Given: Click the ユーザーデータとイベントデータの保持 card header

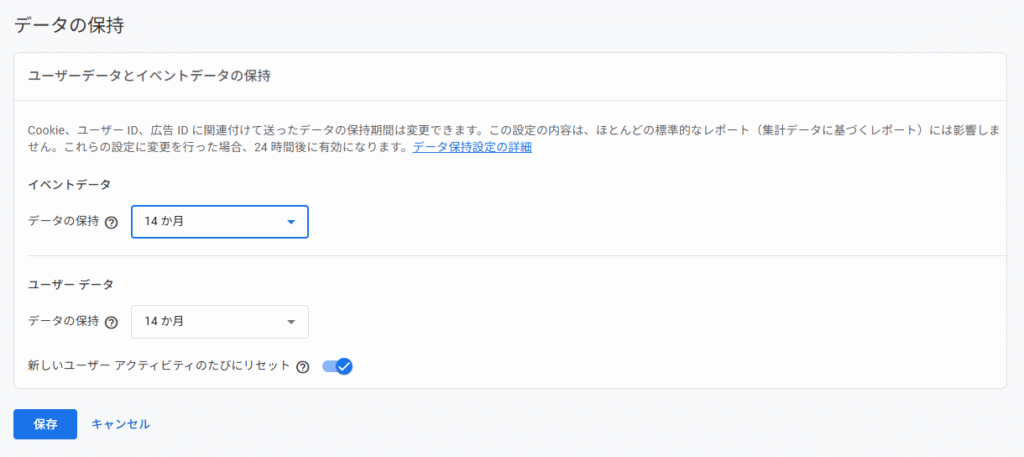Looking at the screenshot, I should pos(150,76).
